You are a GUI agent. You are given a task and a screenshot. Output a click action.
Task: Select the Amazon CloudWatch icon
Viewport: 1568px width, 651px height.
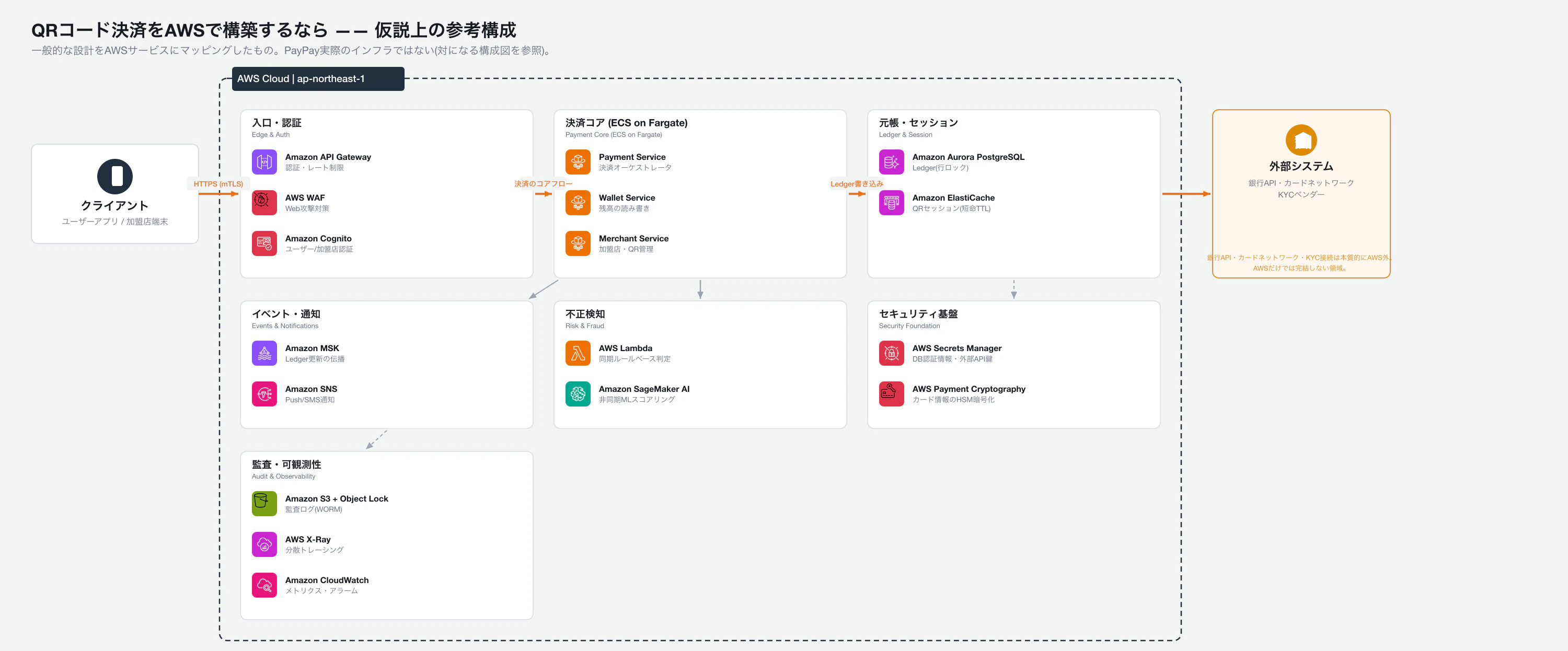[x=264, y=585]
